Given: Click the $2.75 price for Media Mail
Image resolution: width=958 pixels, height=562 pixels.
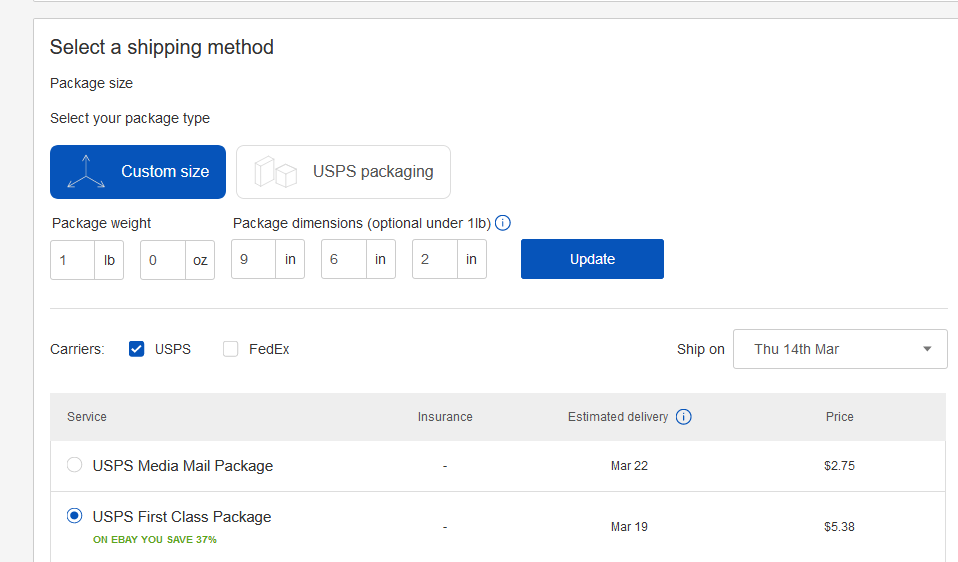Looking at the screenshot, I should [x=839, y=465].
